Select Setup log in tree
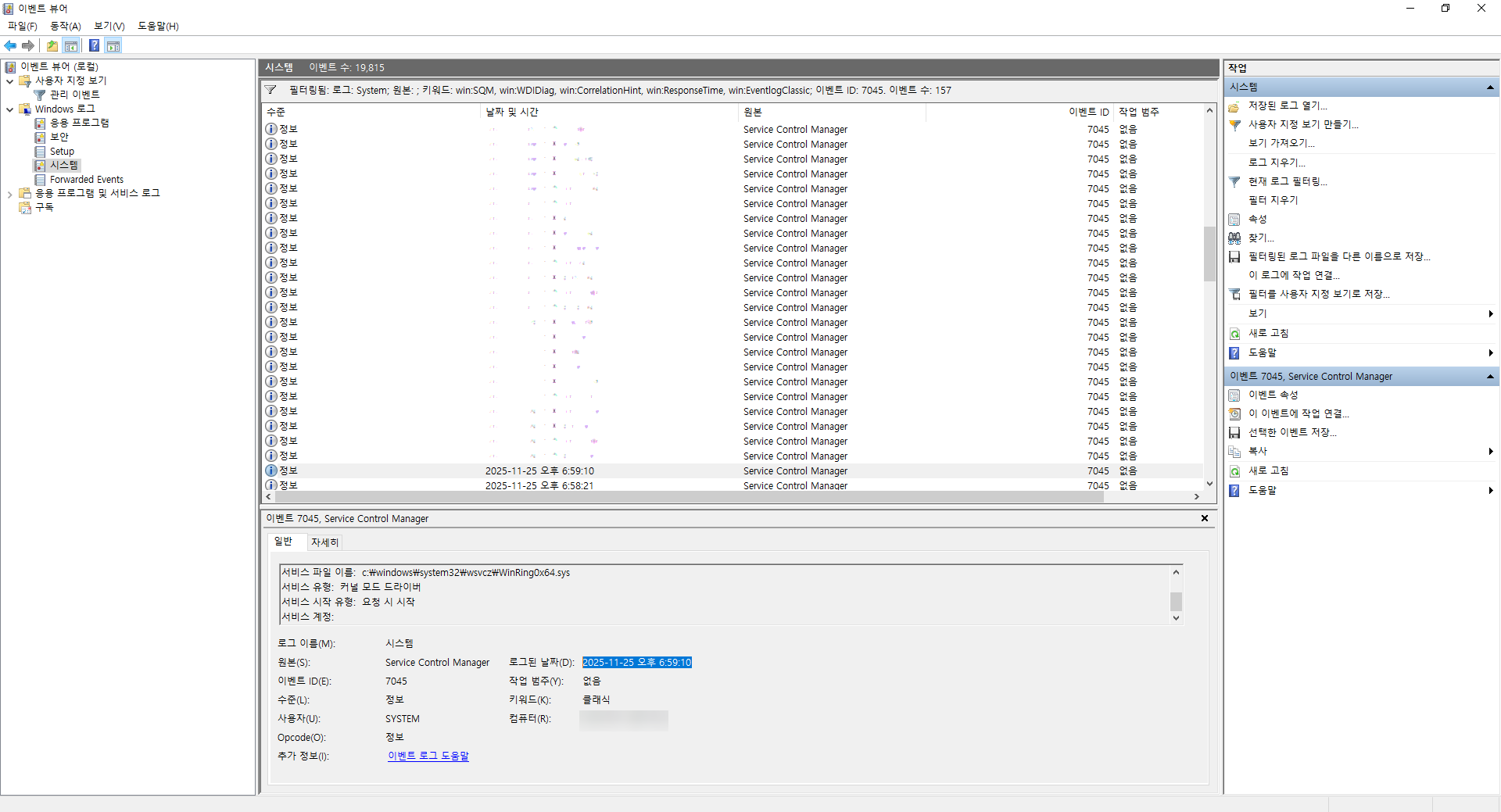Image resolution: width=1501 pixels, height=812 pixels. pyautogui.click(x=62, y=152)
